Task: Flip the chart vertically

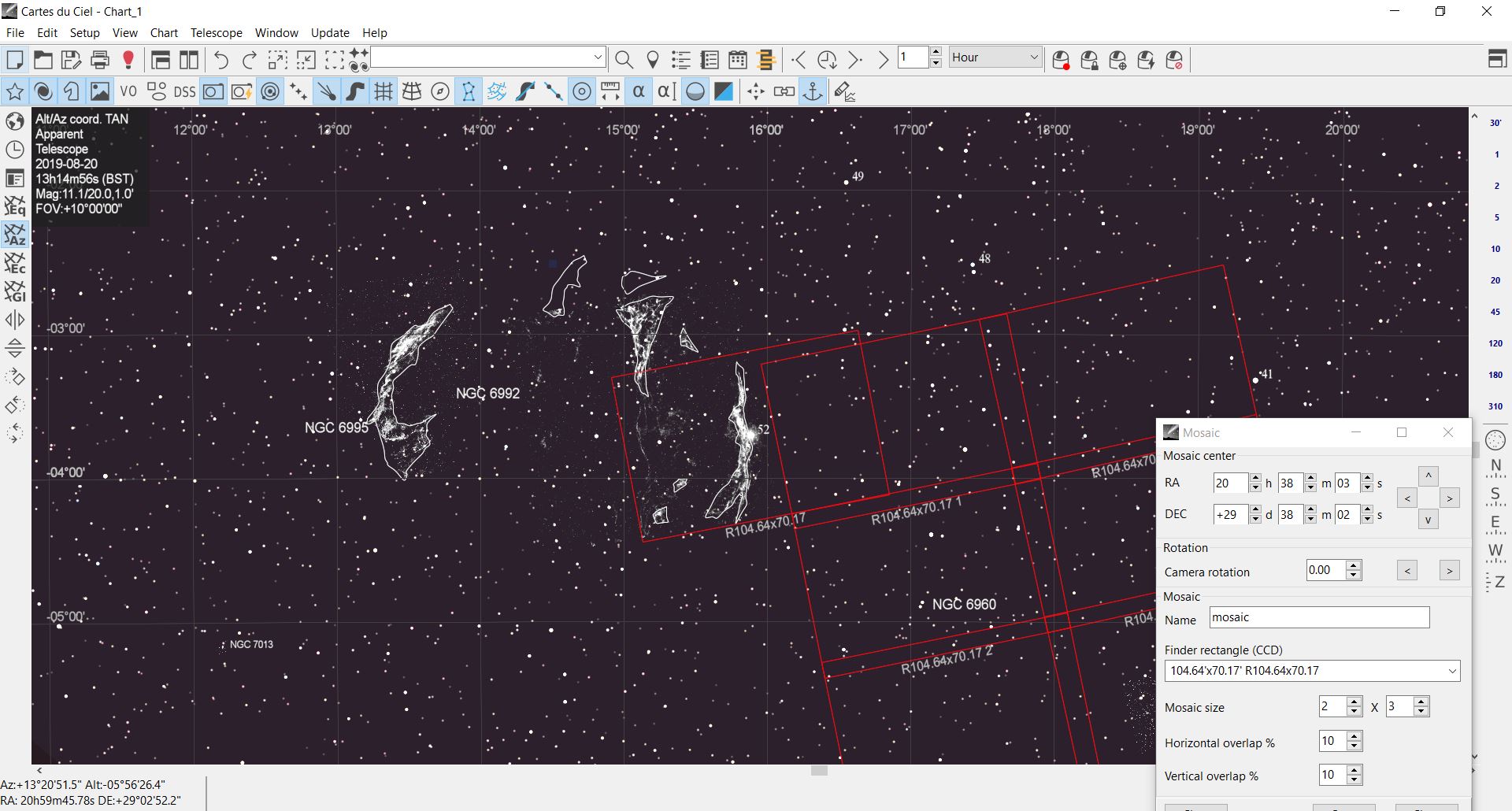Action: pyautogui.click(x=15, y=348)
